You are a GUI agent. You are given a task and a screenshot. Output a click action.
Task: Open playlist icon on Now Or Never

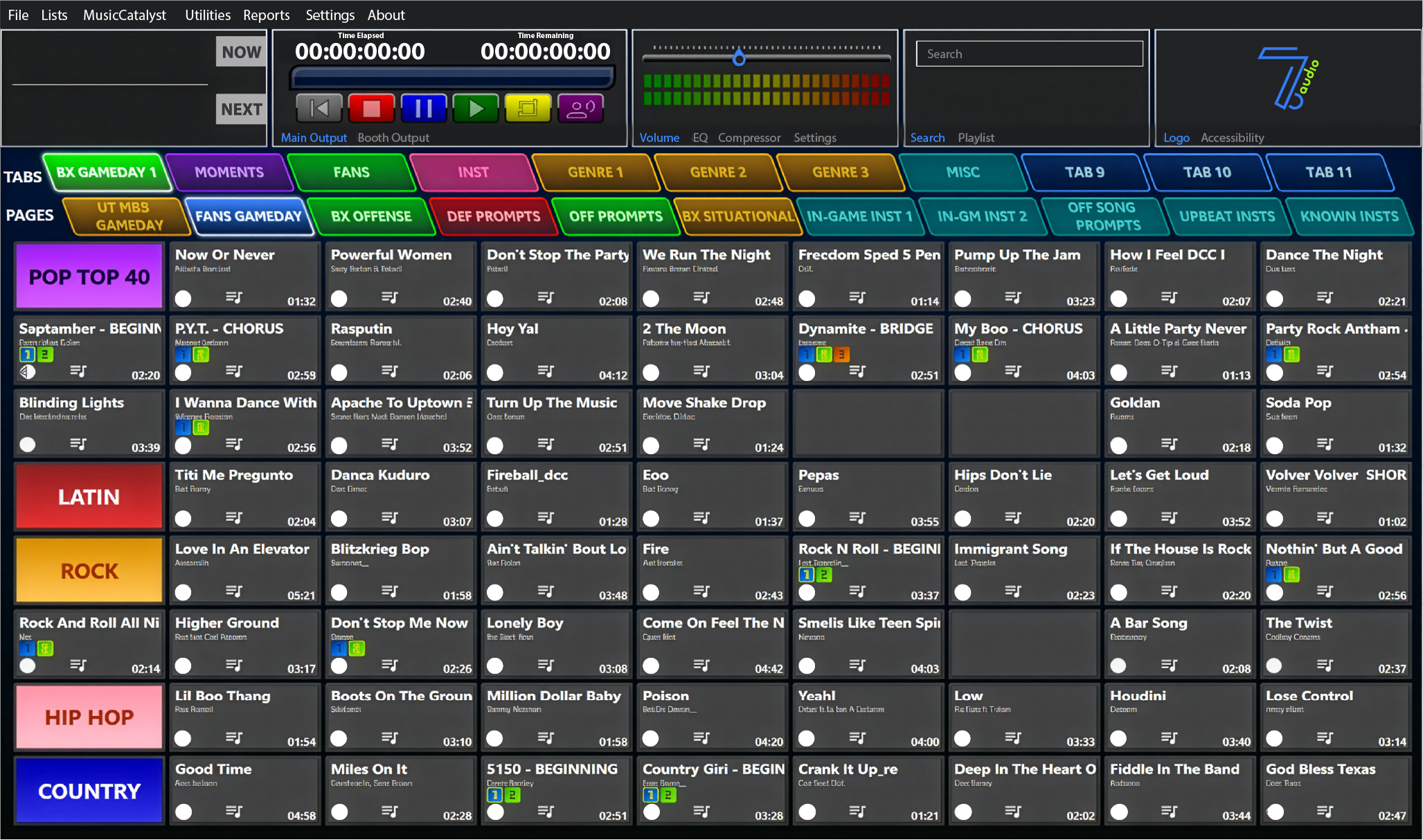click(x=234, y=297)
